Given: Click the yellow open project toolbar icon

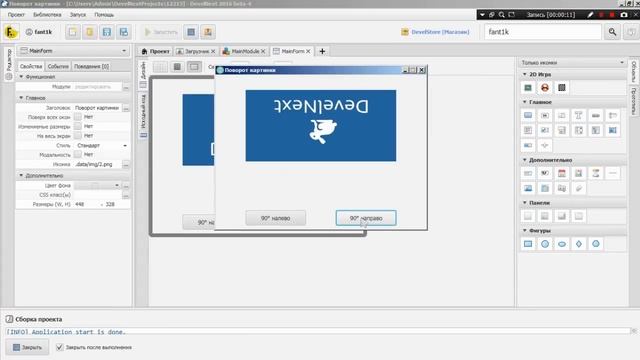Looking at the screenshot, I should coord(89,32).
